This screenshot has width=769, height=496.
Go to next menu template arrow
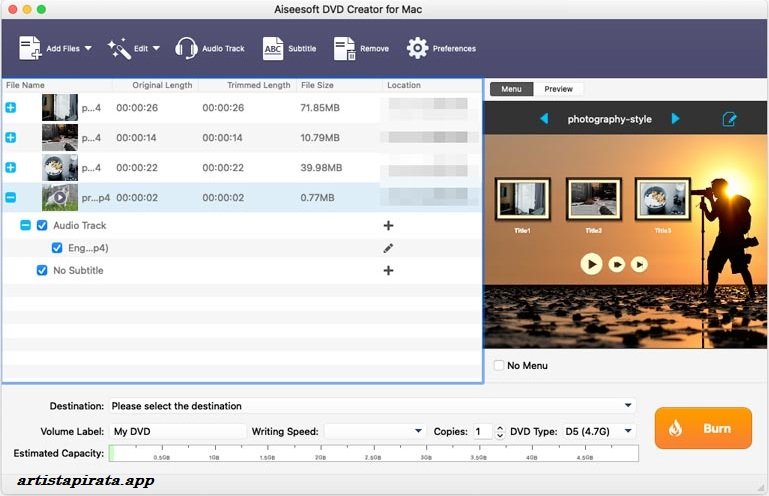pos(675,119)
